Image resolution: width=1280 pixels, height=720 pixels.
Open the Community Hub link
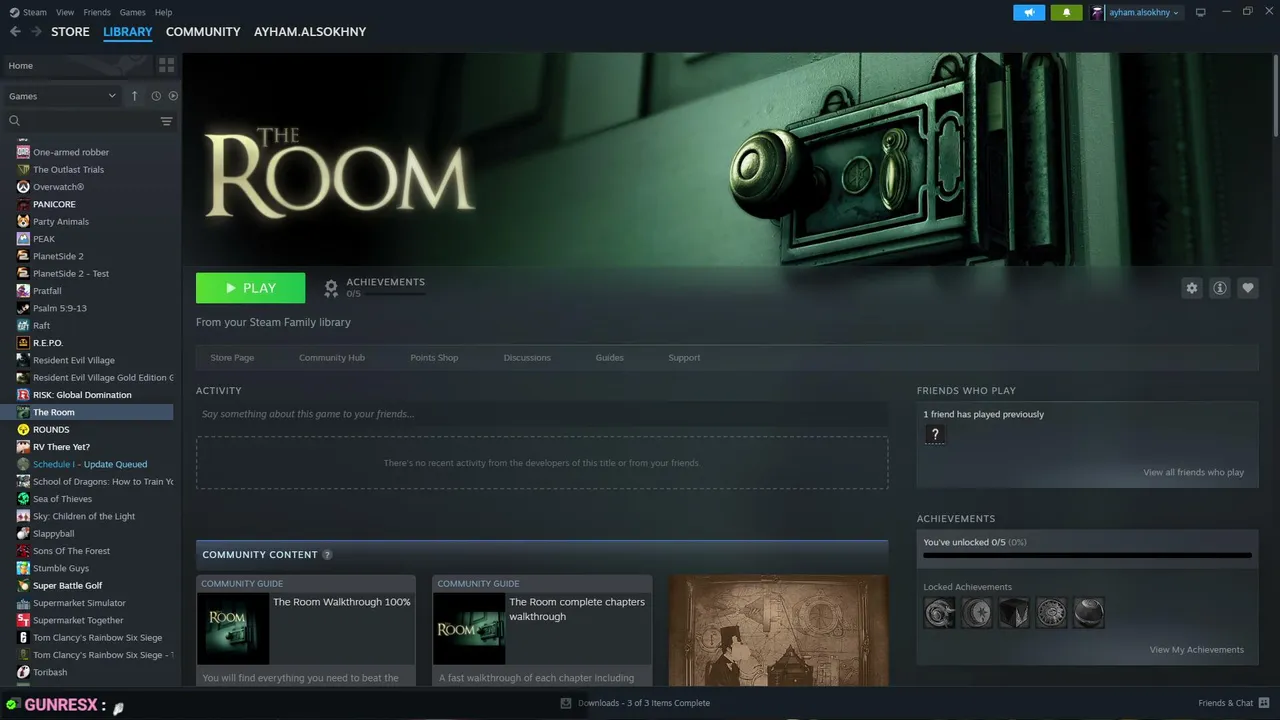pyautogui.click(x=332, y=358)
